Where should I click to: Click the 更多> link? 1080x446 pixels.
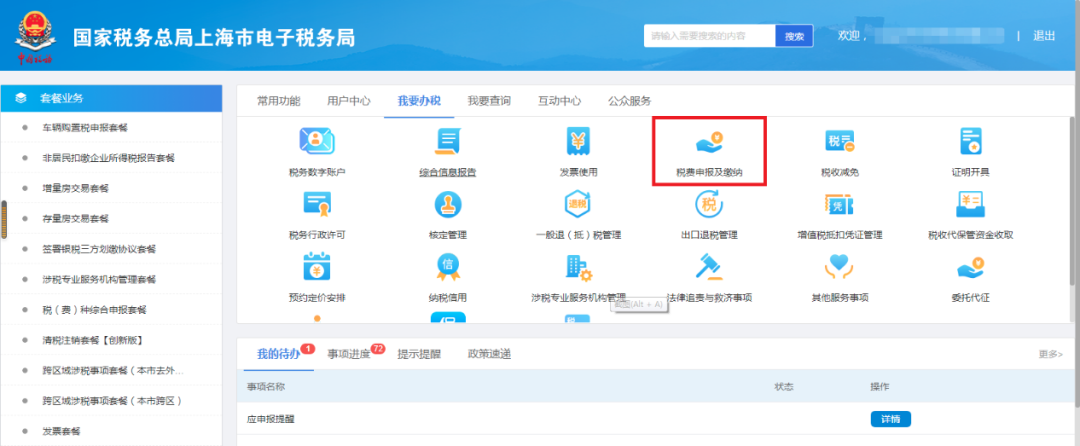pyautogui.click(x=1050, y=354)
